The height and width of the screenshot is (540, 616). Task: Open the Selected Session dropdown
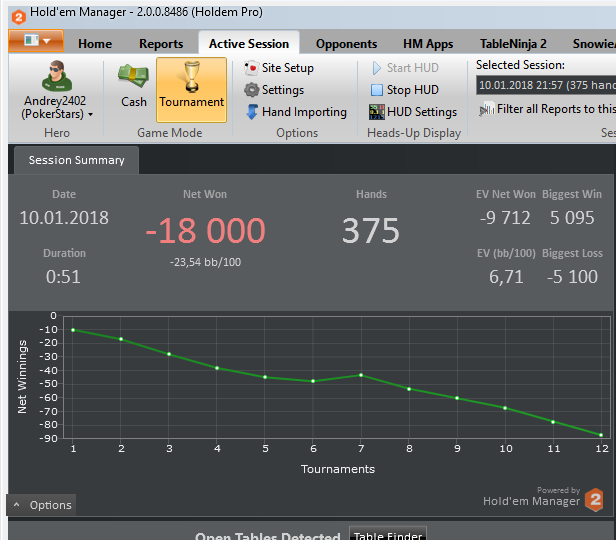(x=545, y=86)
